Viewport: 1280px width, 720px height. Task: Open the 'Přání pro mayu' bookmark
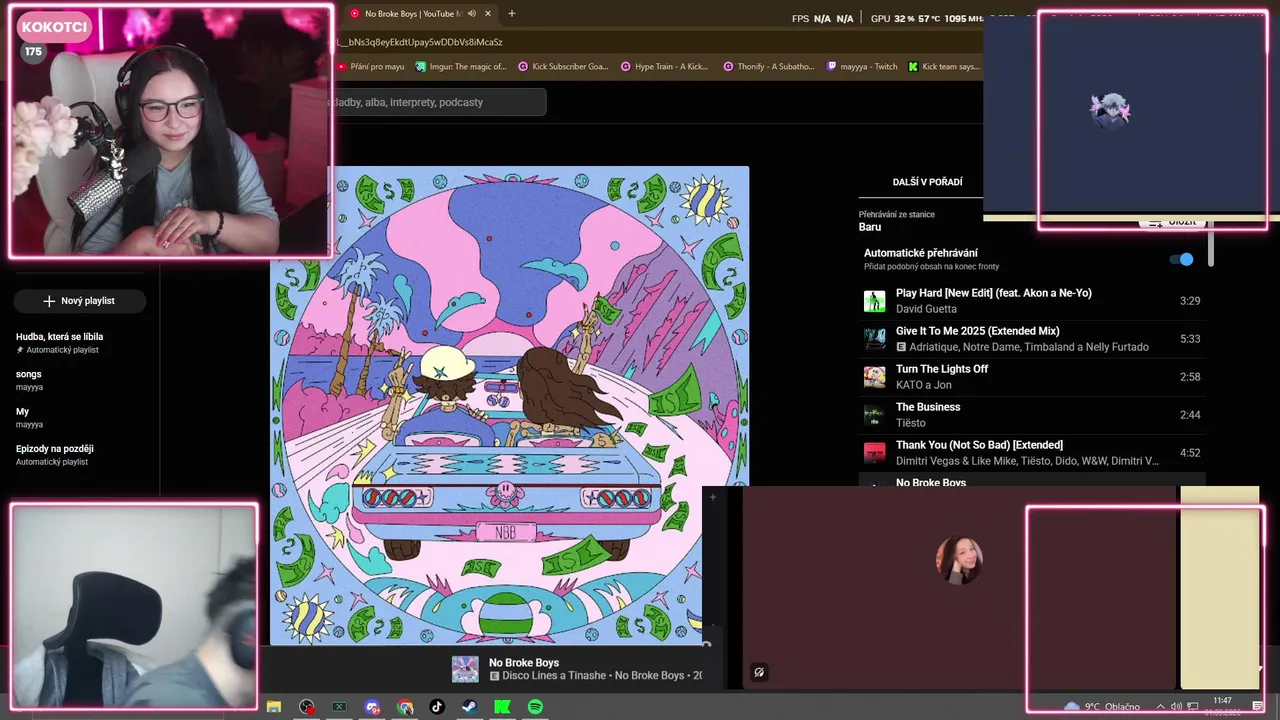pos(371,67)
